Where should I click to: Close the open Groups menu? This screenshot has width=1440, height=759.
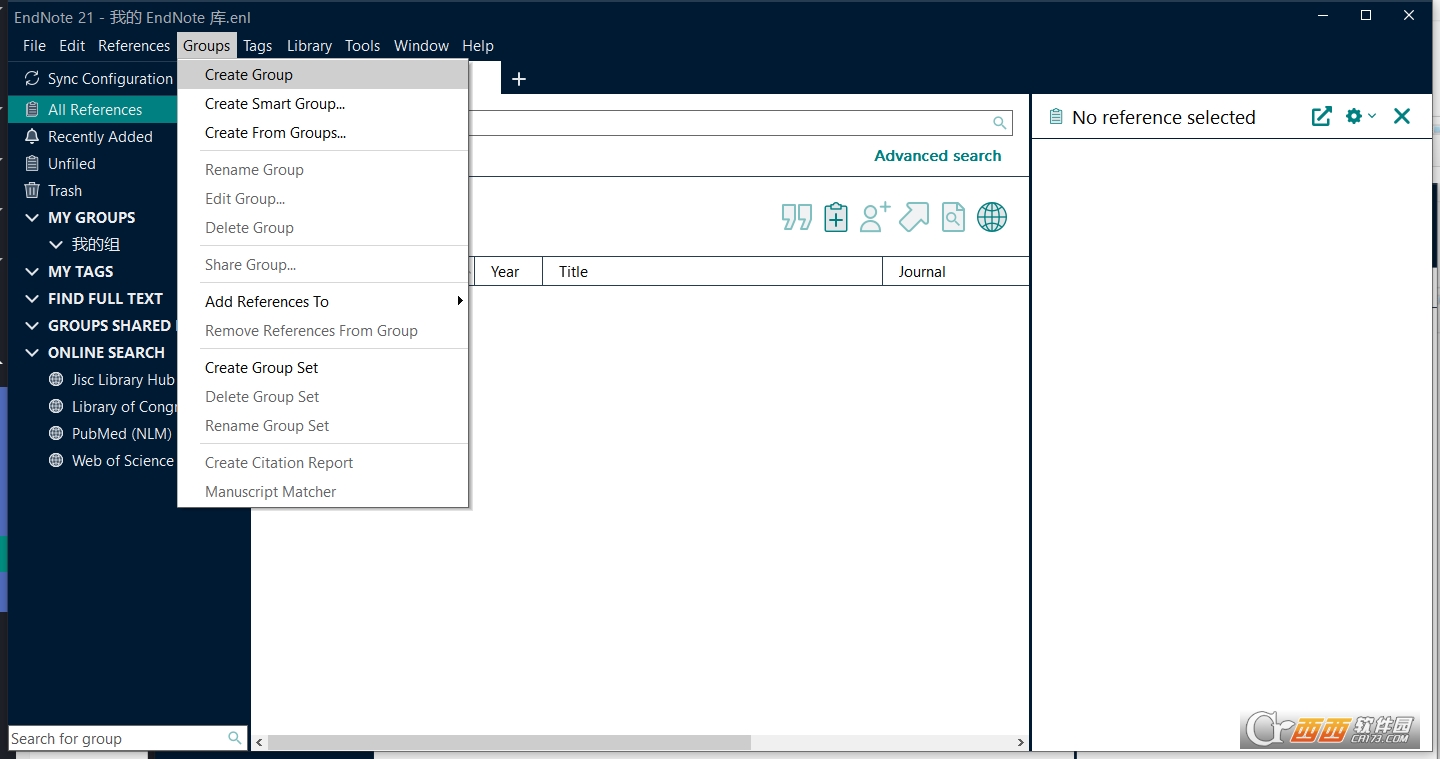[207, 46]
